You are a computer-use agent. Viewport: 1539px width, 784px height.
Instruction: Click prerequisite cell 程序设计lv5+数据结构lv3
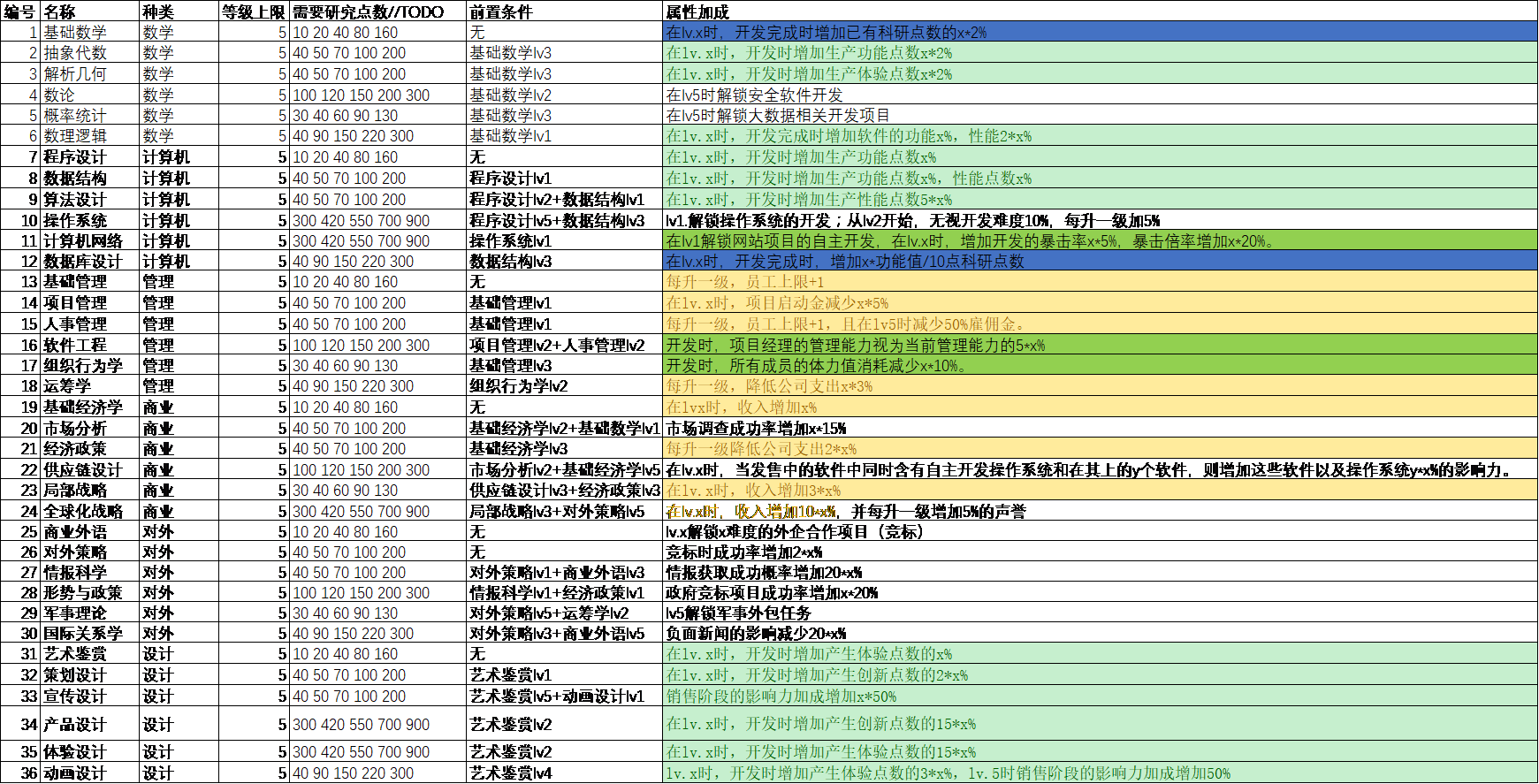564,220
